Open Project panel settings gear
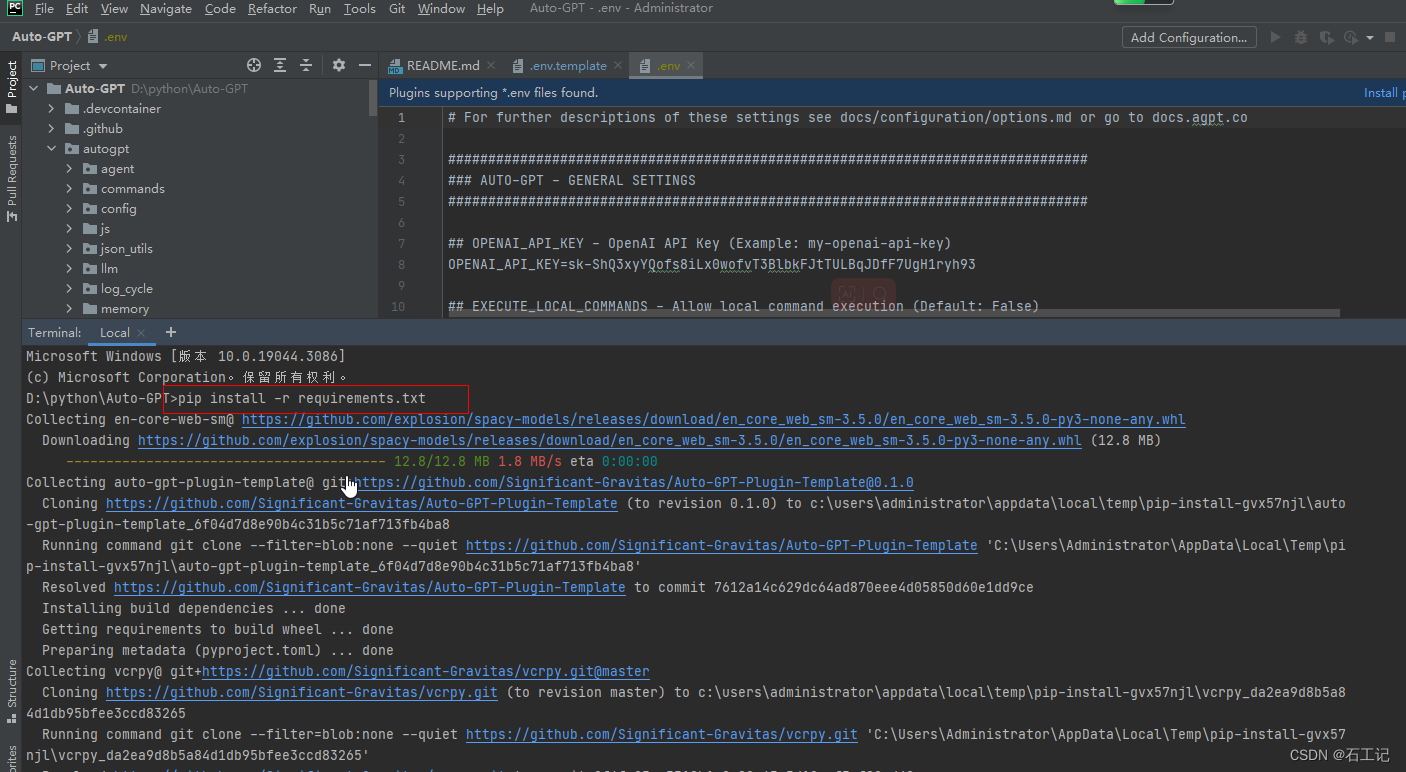 (339, 65)
